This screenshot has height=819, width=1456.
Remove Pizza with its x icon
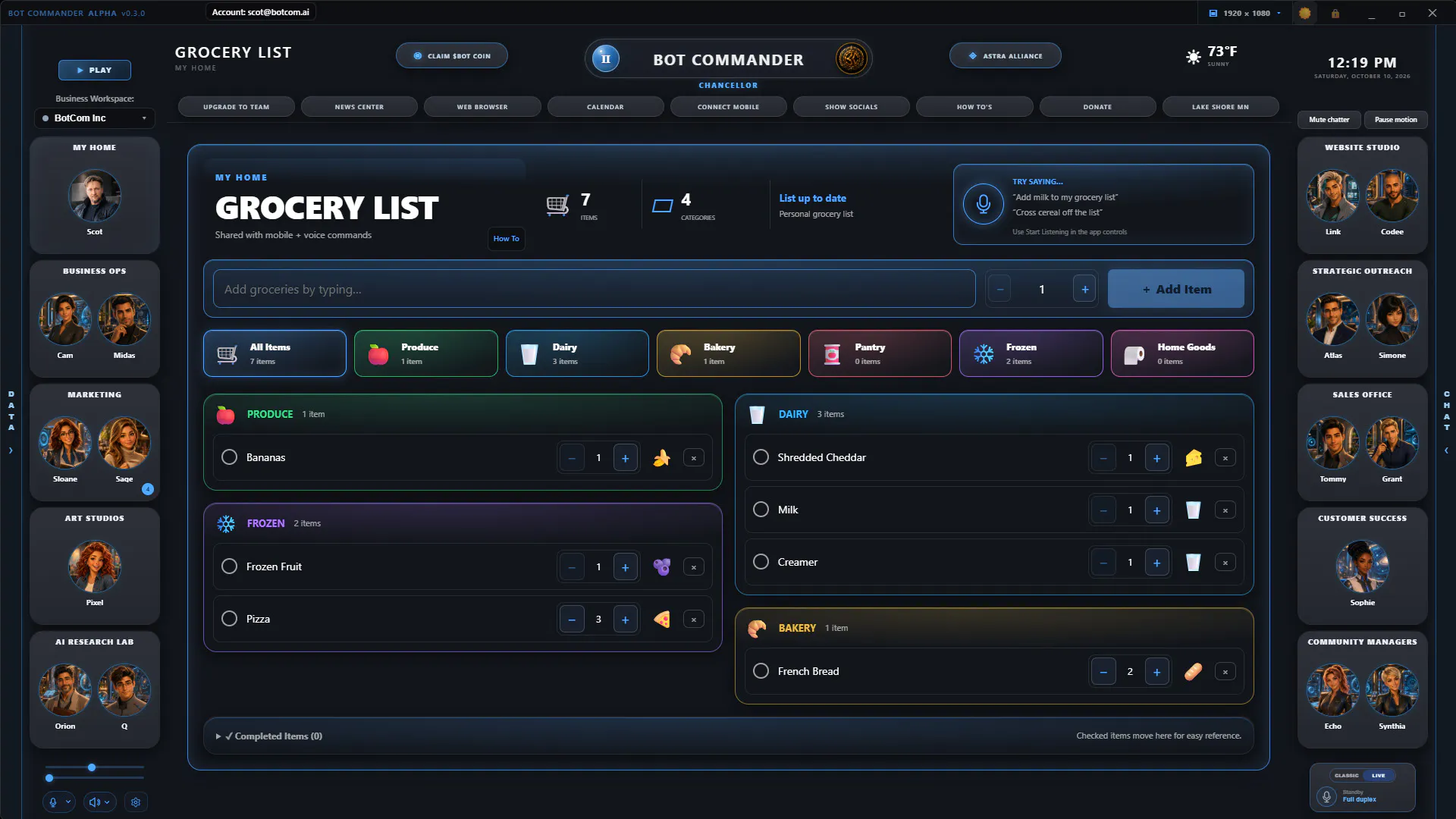coord(693,620)
